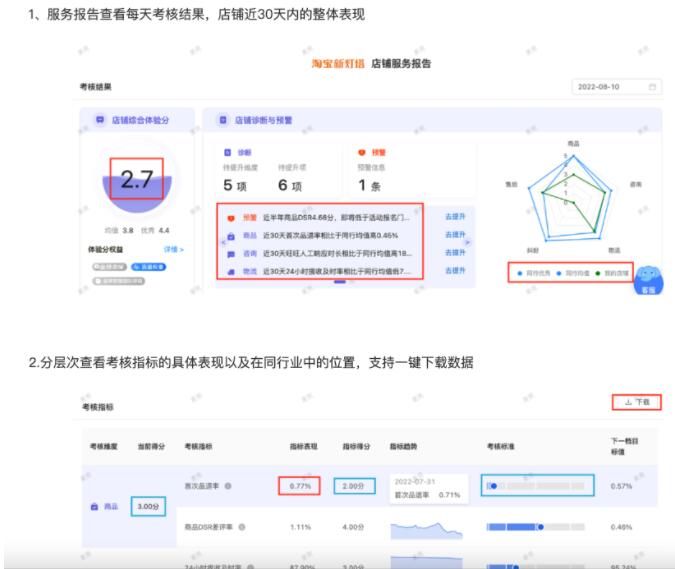Viewport: 675px width, 569px height.
Task: Click the 考核标准 slider bar in the 商品DSR差评率 row
Action: coord(536,527)
